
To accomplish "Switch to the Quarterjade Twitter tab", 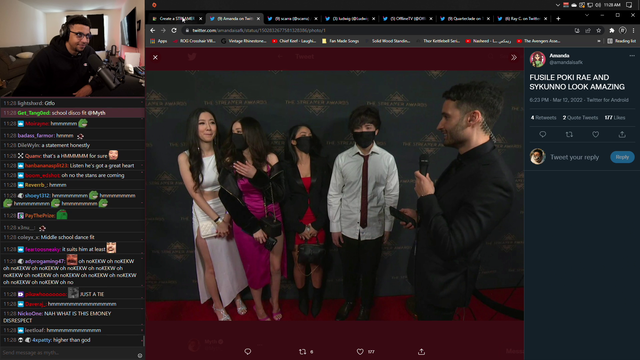I will click(x=464, y=19).
